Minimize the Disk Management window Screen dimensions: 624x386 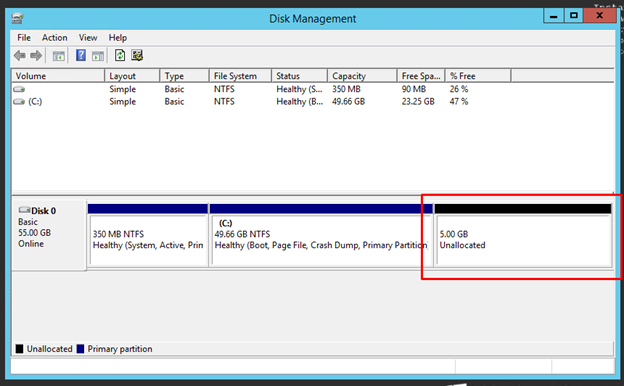[553, 16]
